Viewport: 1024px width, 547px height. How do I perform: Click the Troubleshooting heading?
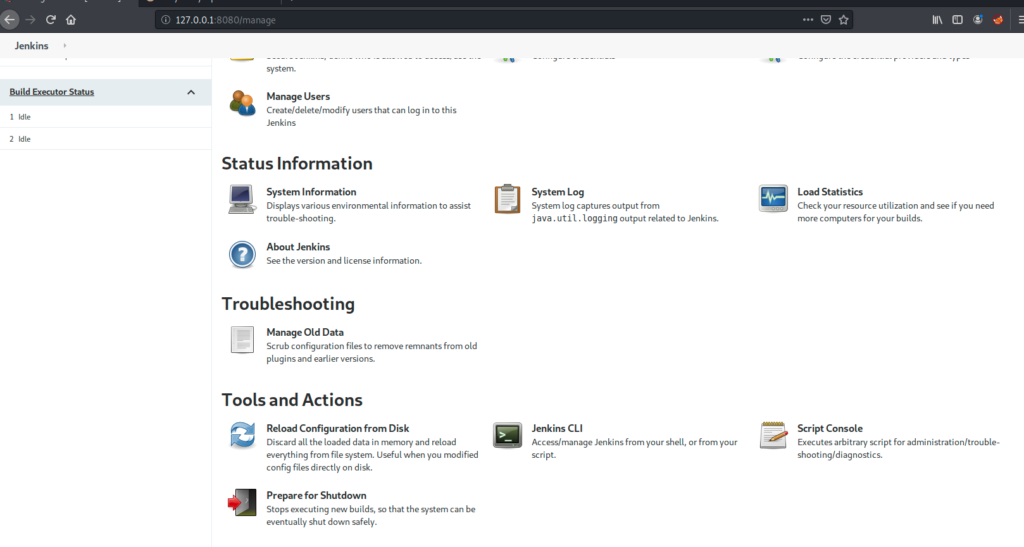pyautogui.click(x=288, y=304)
